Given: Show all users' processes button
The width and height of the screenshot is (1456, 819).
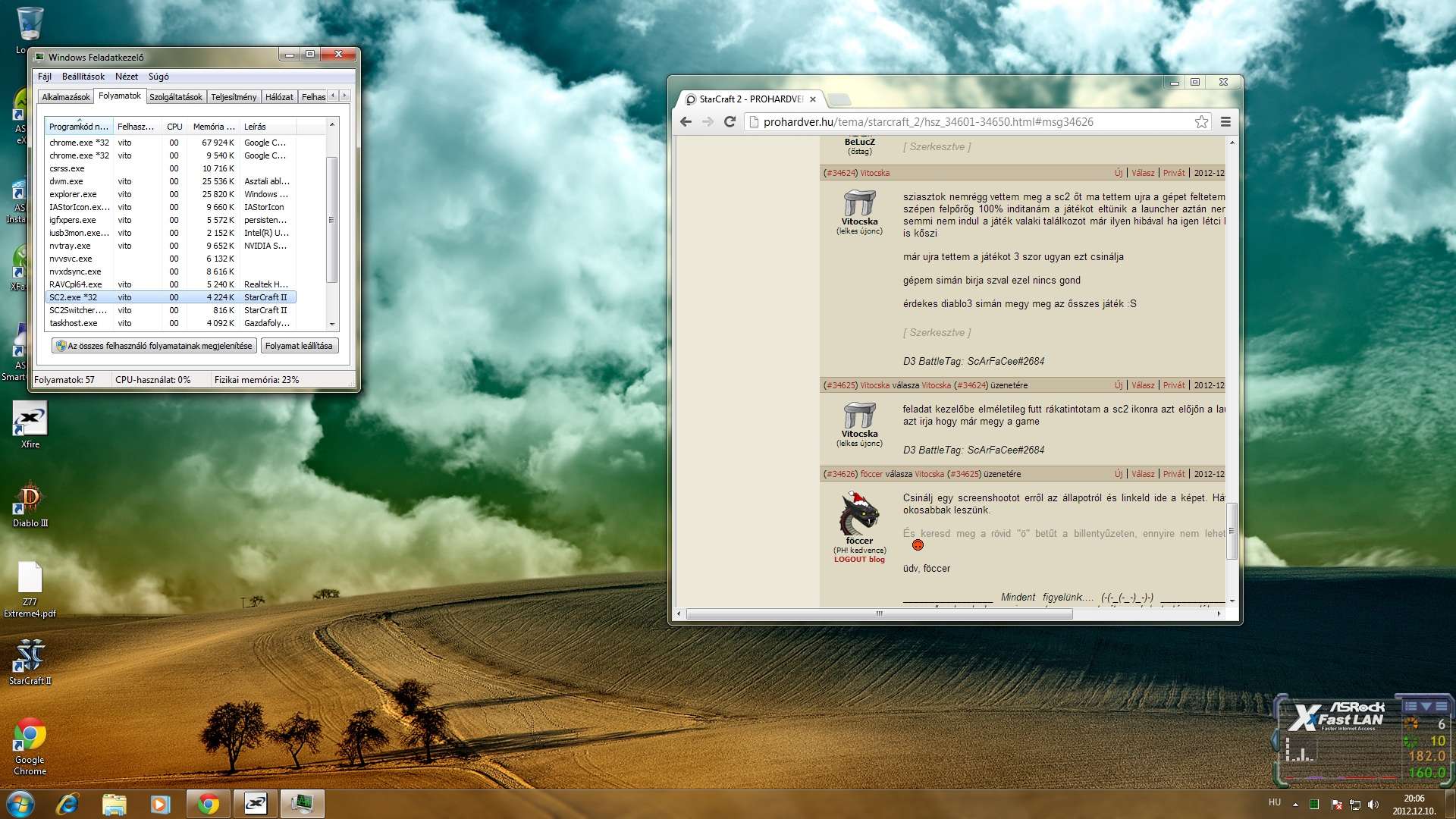Looking at the screenshot, I should pyautogui.click(x=154, y=346).
